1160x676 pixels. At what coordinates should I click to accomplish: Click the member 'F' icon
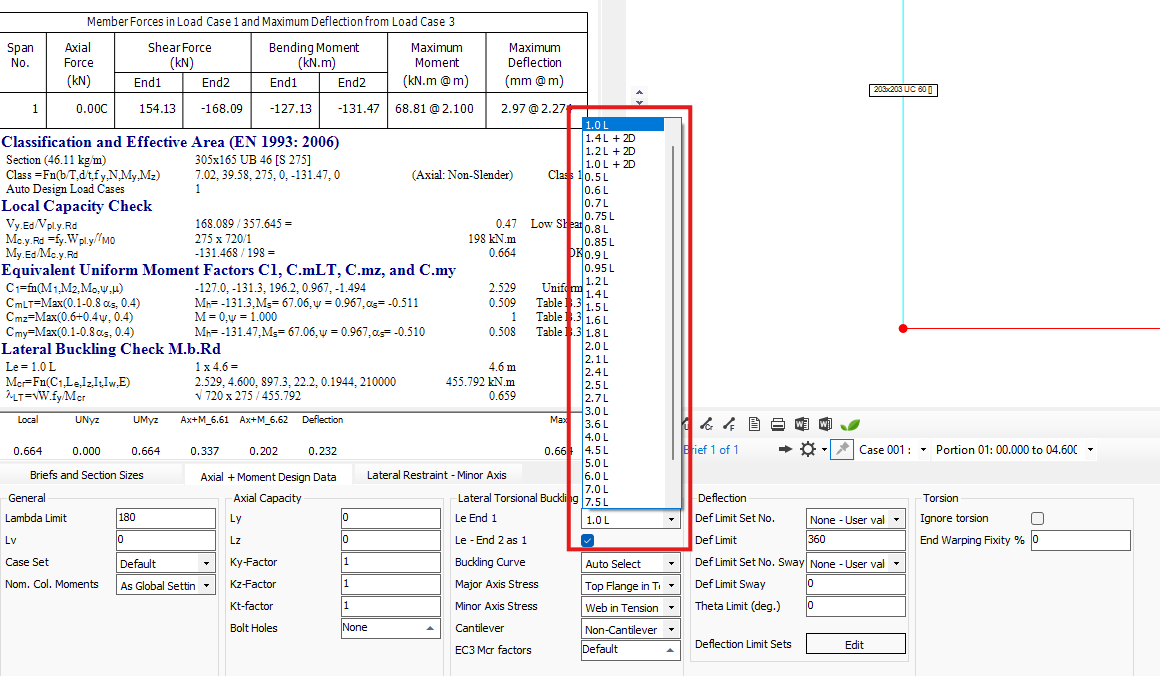729,425
